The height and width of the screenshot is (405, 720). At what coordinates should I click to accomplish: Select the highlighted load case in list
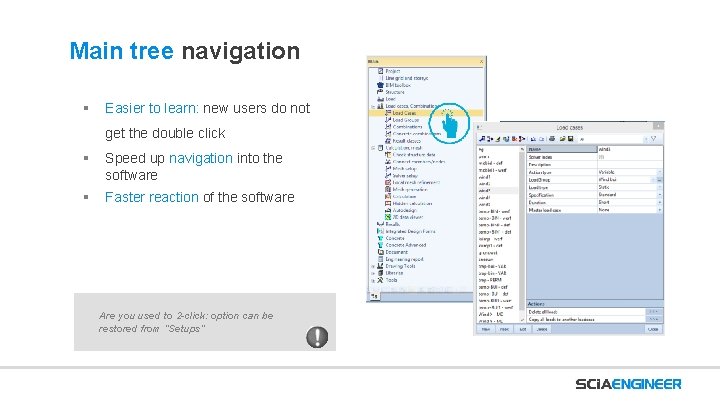point(498,191)
